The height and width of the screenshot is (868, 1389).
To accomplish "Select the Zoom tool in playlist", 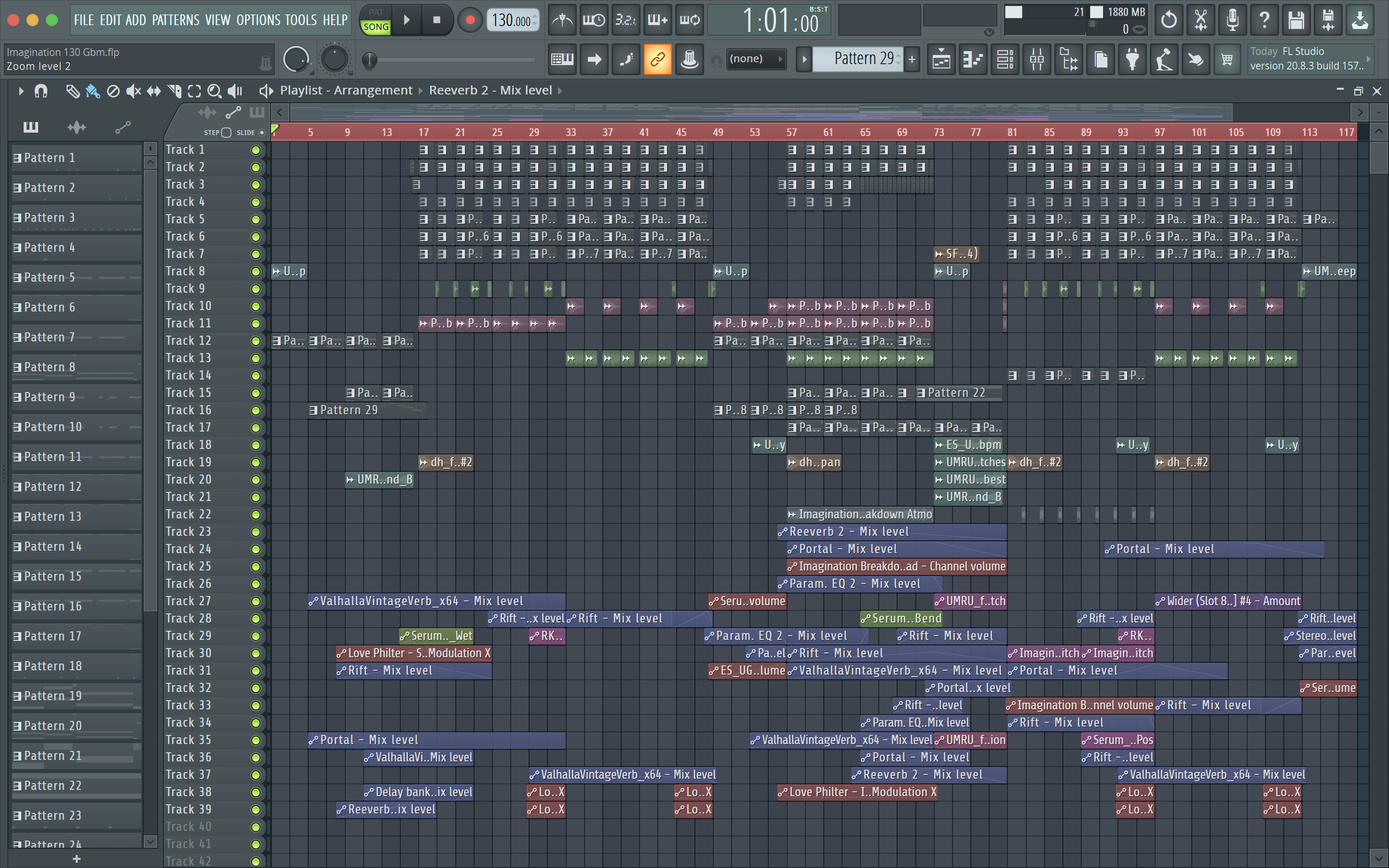I will point(214,91).
